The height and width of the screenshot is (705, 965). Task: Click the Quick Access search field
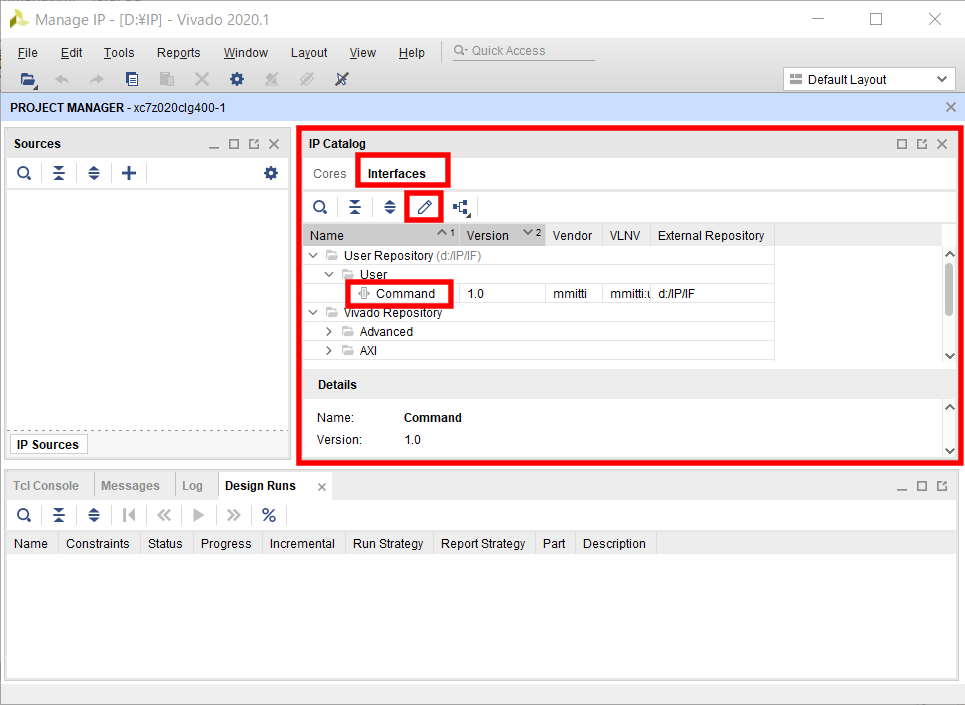click(x=524, y=51)
